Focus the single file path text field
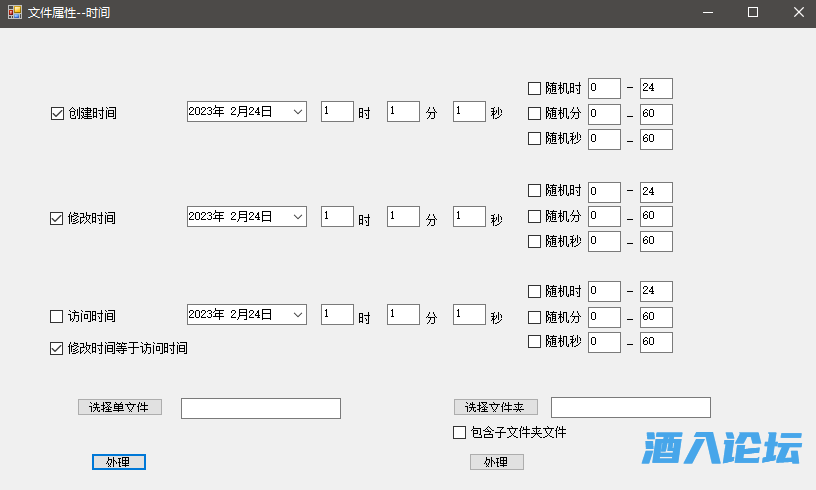This screenshot has height=490, width=816. point(261,408)
